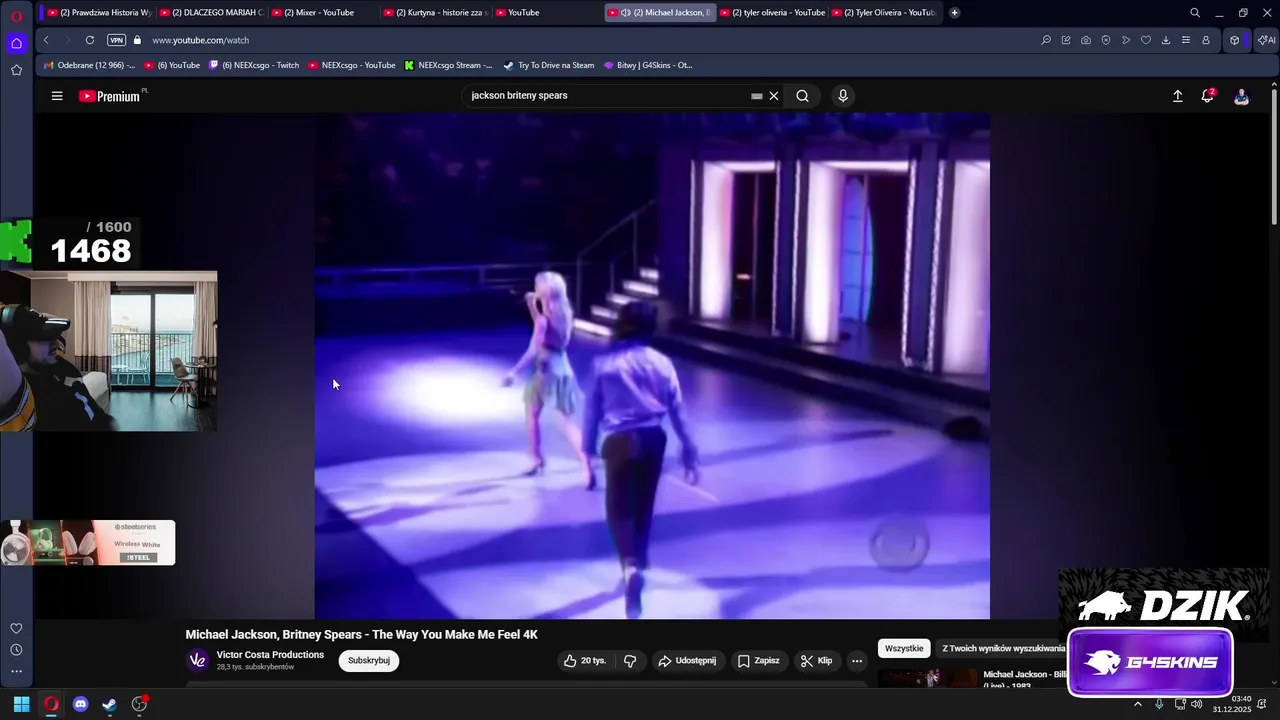
Task: Search tabs with title bar magnifier
Action: coord(1195,13)
